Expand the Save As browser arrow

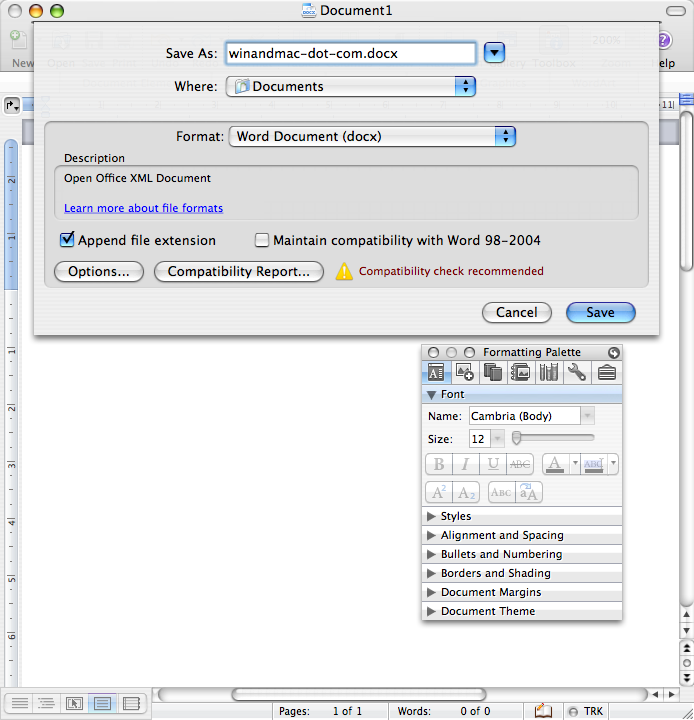tap(494, 53)
